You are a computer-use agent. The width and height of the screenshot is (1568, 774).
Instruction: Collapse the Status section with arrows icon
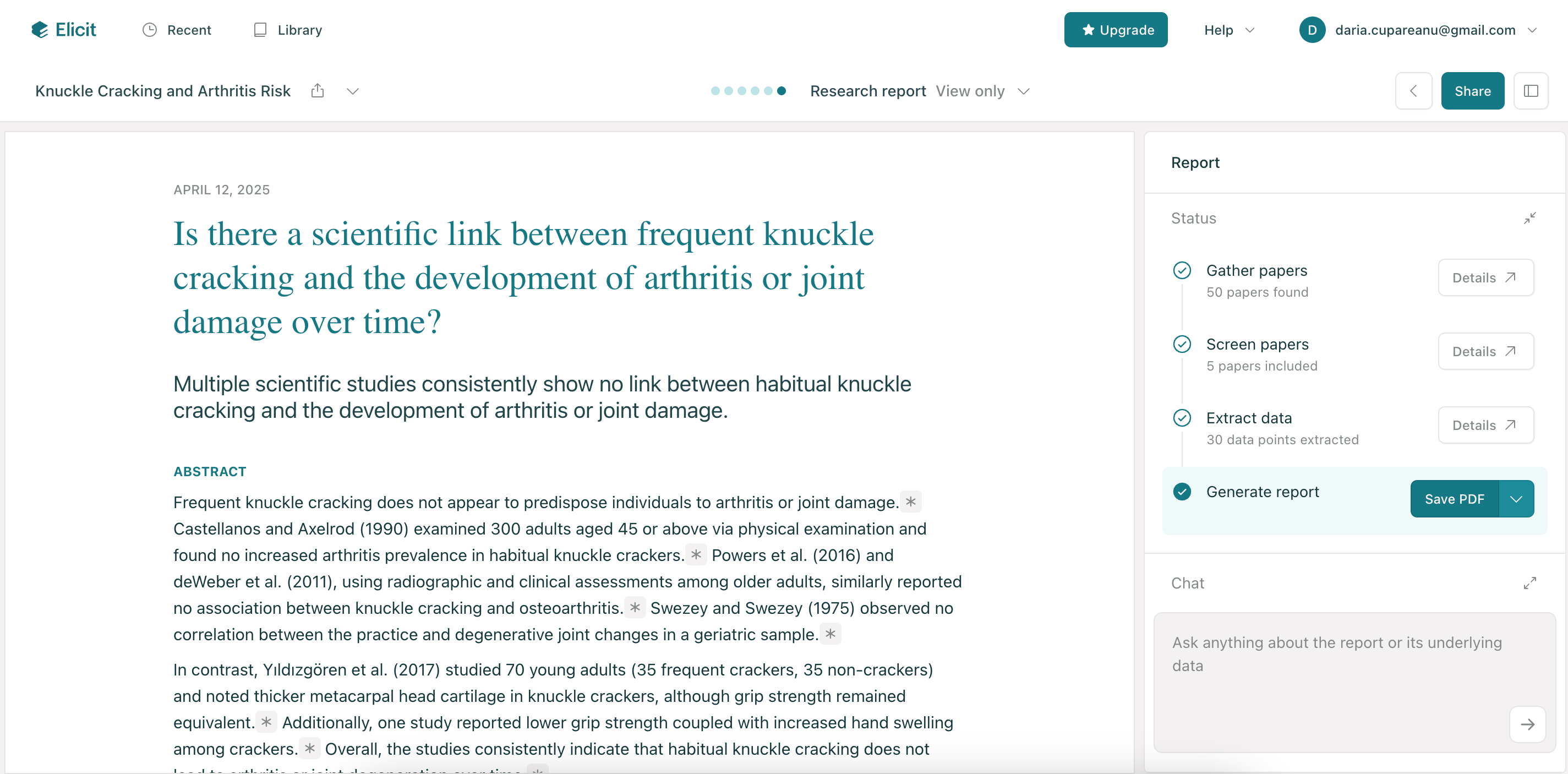(1529, 218)
